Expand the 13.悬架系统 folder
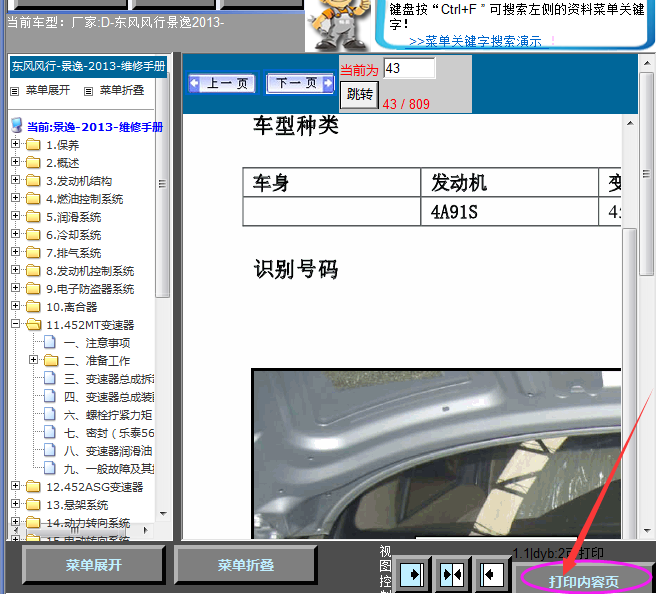 15,503
